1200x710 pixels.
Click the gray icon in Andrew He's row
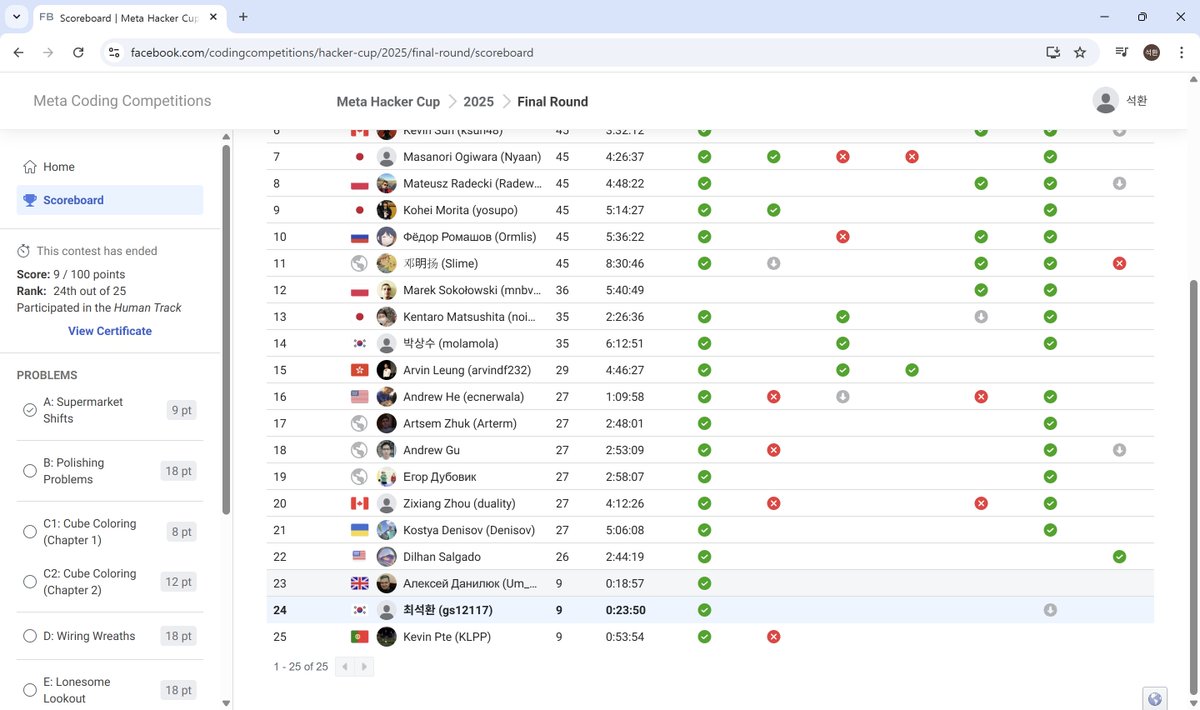point(842,396)
